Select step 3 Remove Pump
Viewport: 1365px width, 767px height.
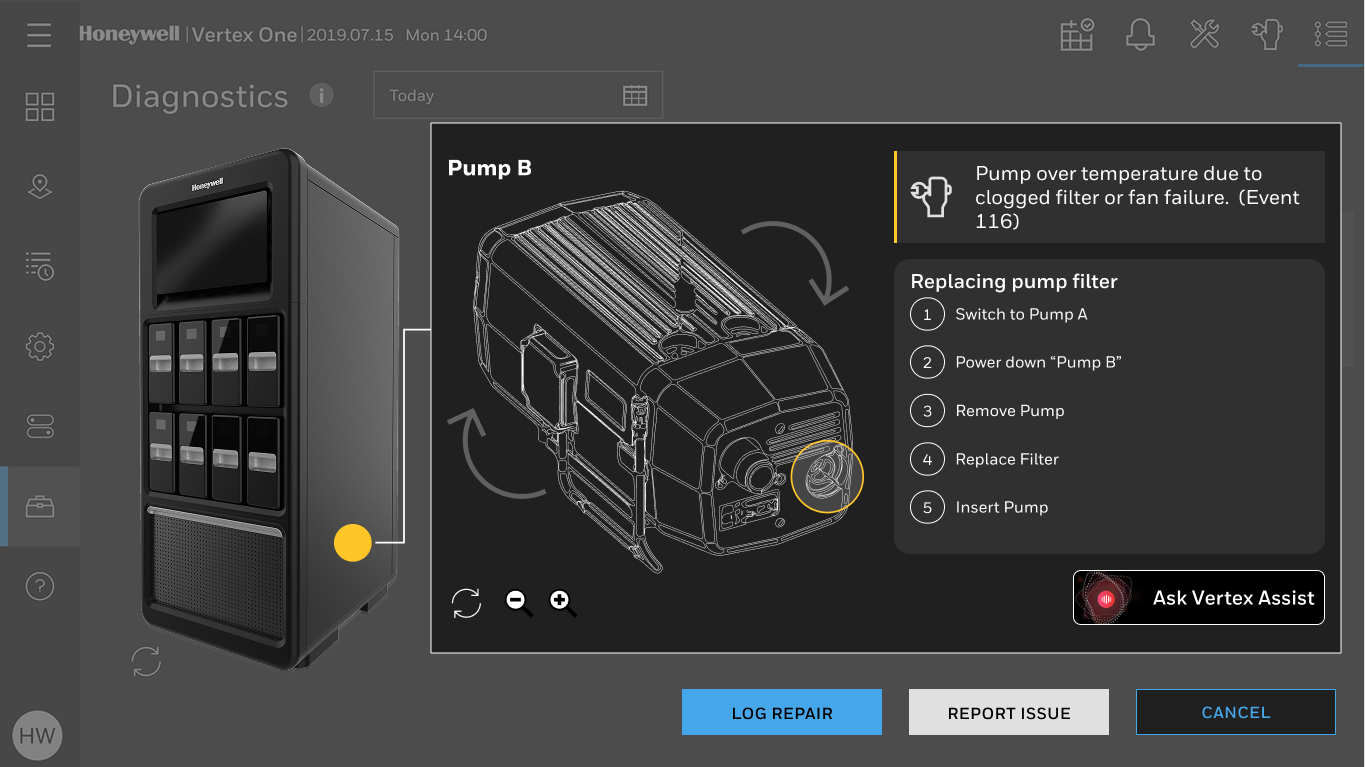988,411
